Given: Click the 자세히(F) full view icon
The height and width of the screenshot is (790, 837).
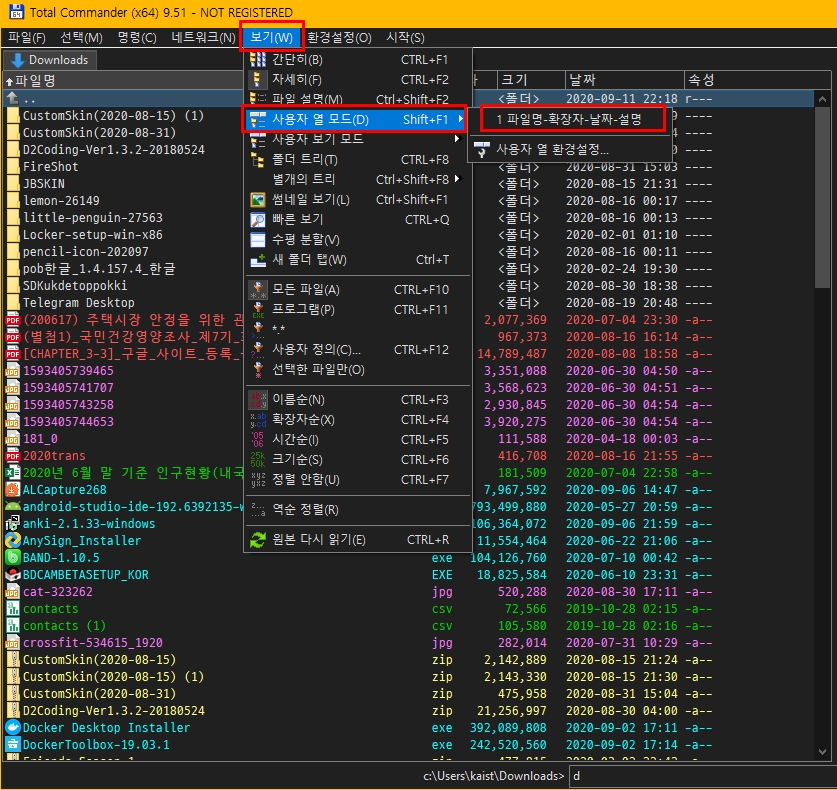Looking at the screenshot, I should tap(258, 80).
